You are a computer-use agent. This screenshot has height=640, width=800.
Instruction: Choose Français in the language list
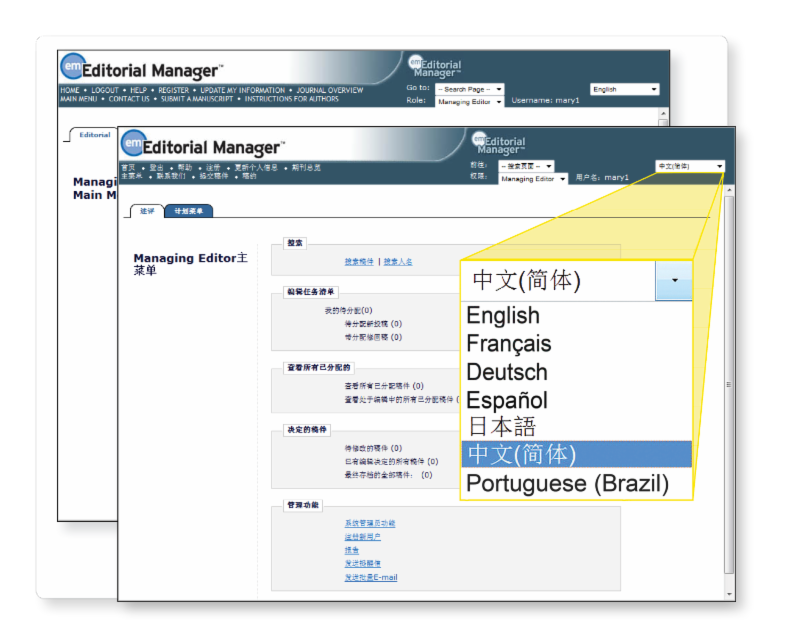pos(508,344)
